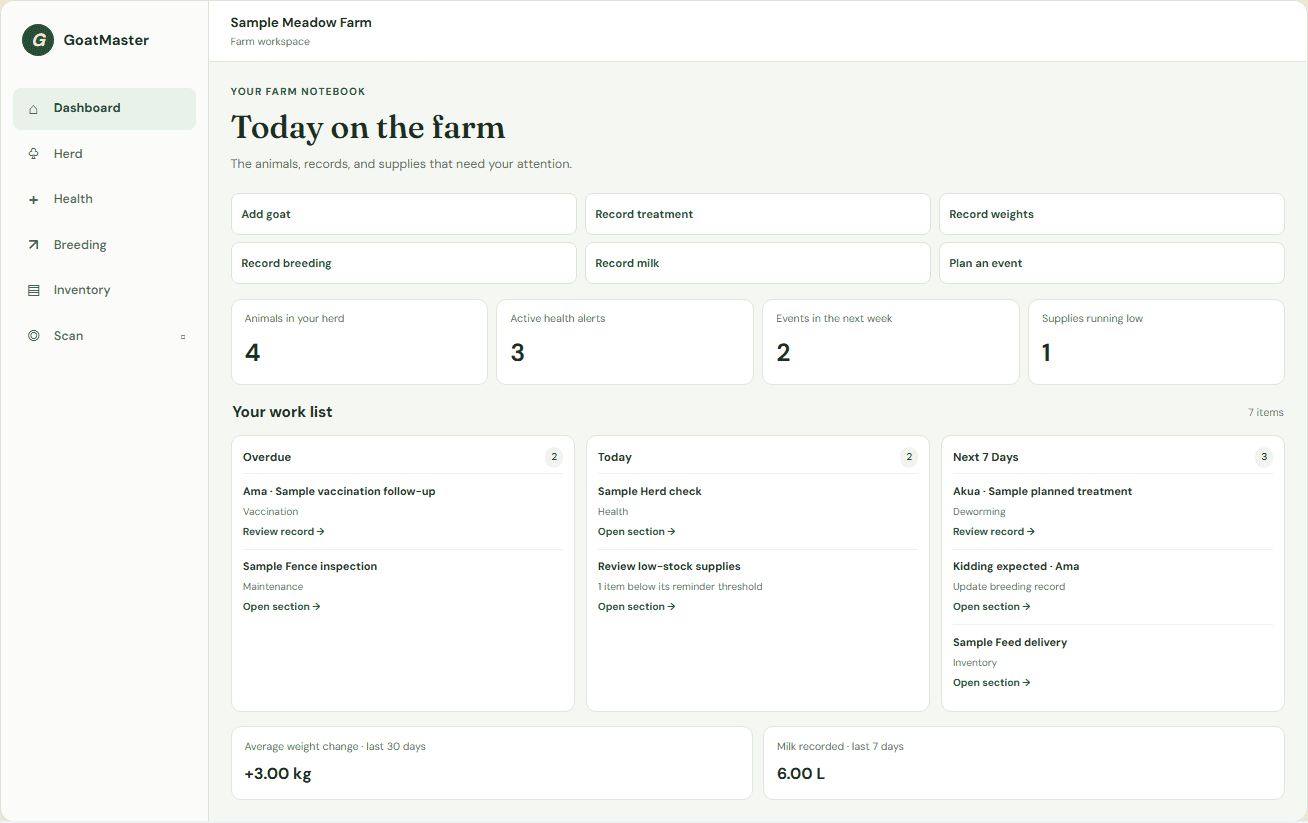Review record for Akua planned treatment
The height and width of the screenshot is (823, 1308).
(x=994, y=532)
